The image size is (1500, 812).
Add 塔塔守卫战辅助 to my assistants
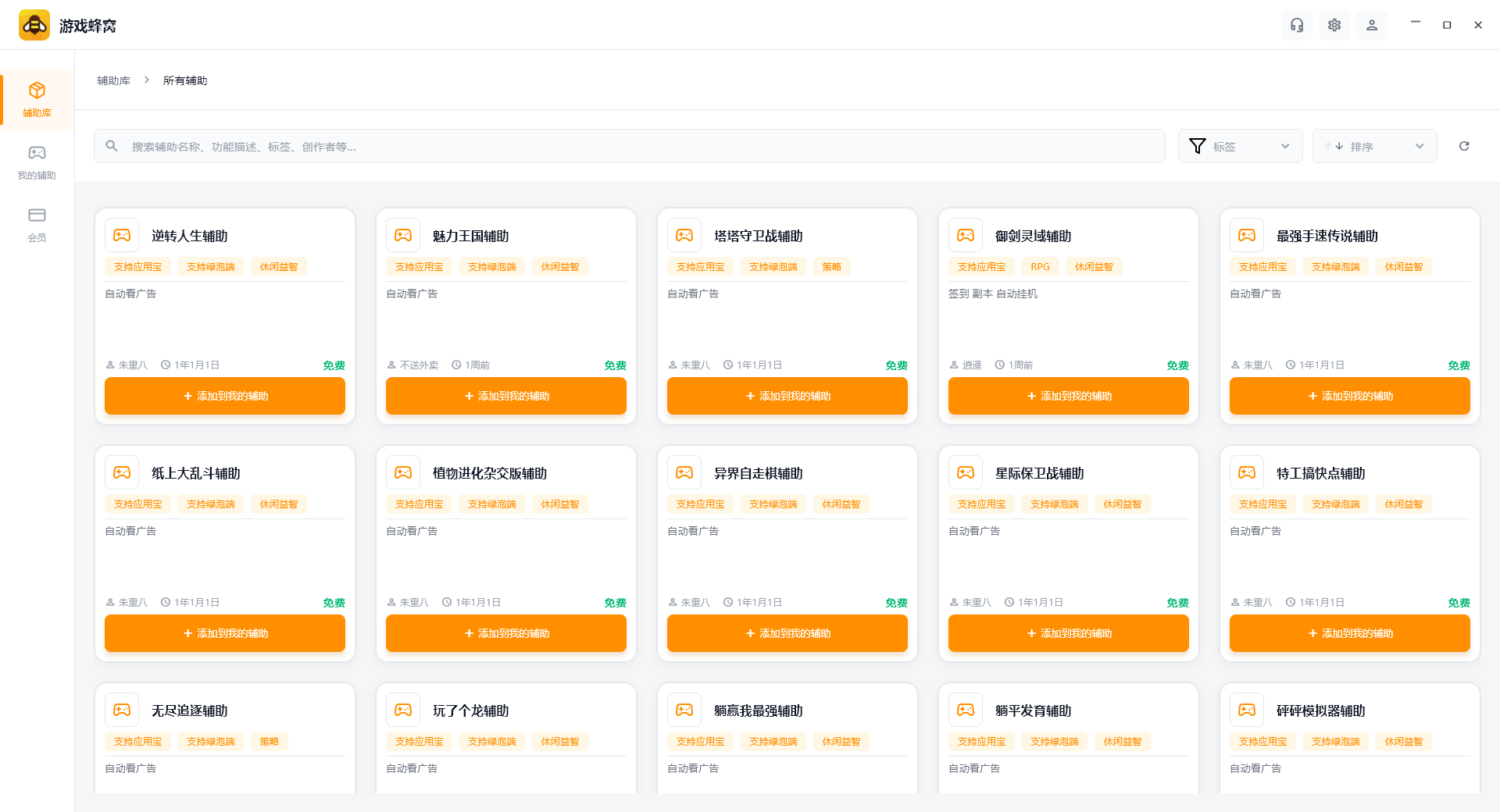787,396
